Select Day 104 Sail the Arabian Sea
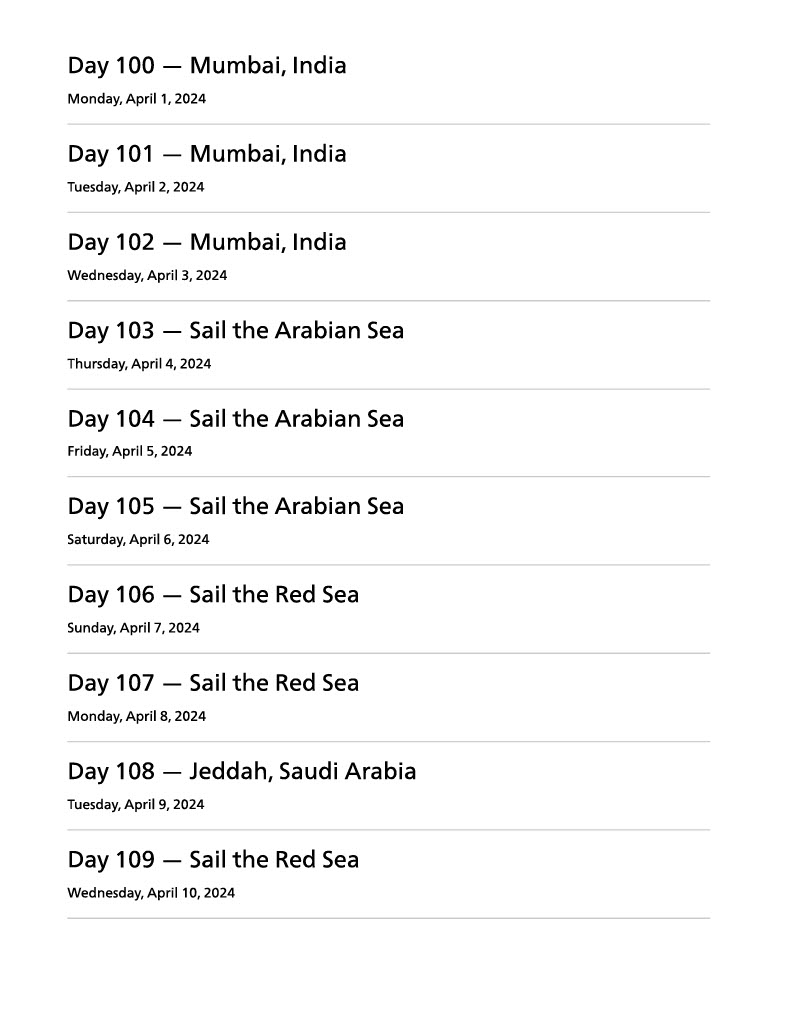This screenshot has width=791, height=1024. (236, 418)
